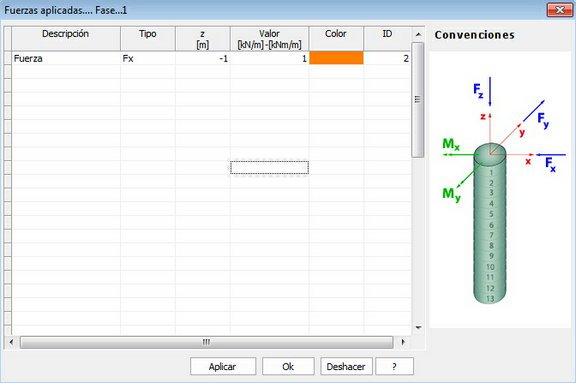Open help with the question mark button
Image resolution: width=576 pixels, height=383 pixels.
tap(394, 366)
